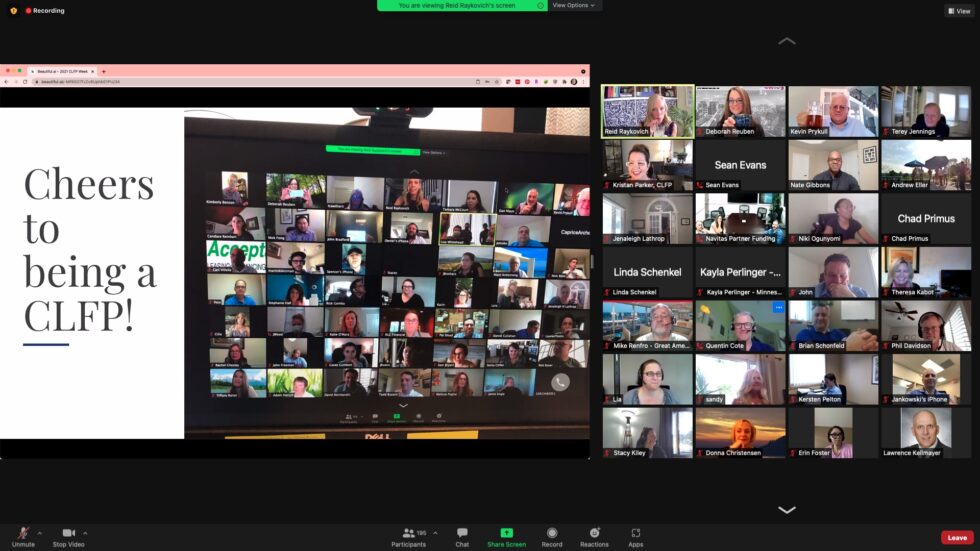This screenshot has height=551, width=980.
Task: Click the encryption shield icon
Action: pos(14,11)
